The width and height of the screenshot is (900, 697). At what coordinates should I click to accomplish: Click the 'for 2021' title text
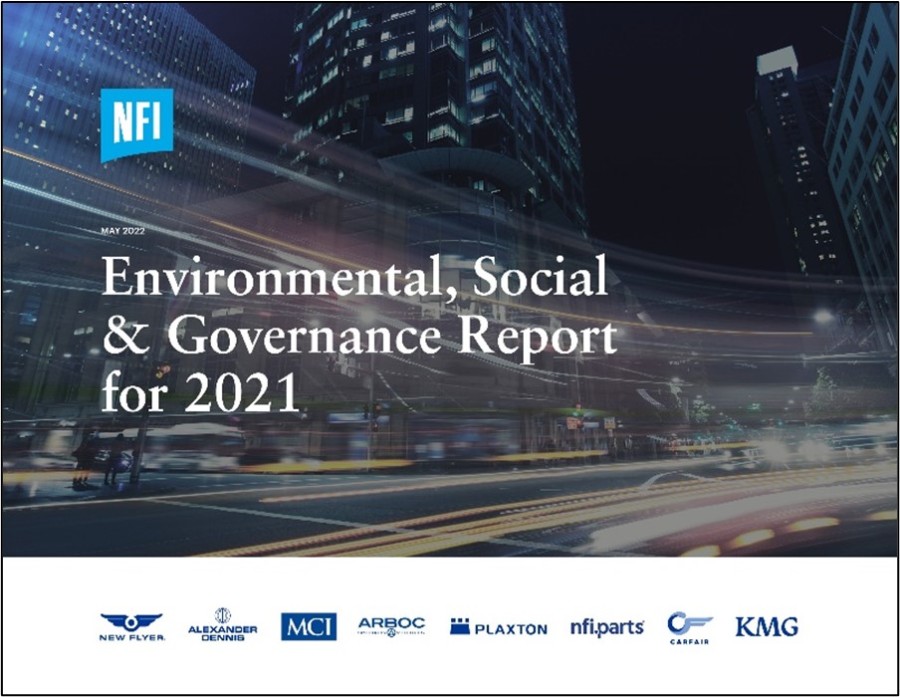tap(200, 391)
